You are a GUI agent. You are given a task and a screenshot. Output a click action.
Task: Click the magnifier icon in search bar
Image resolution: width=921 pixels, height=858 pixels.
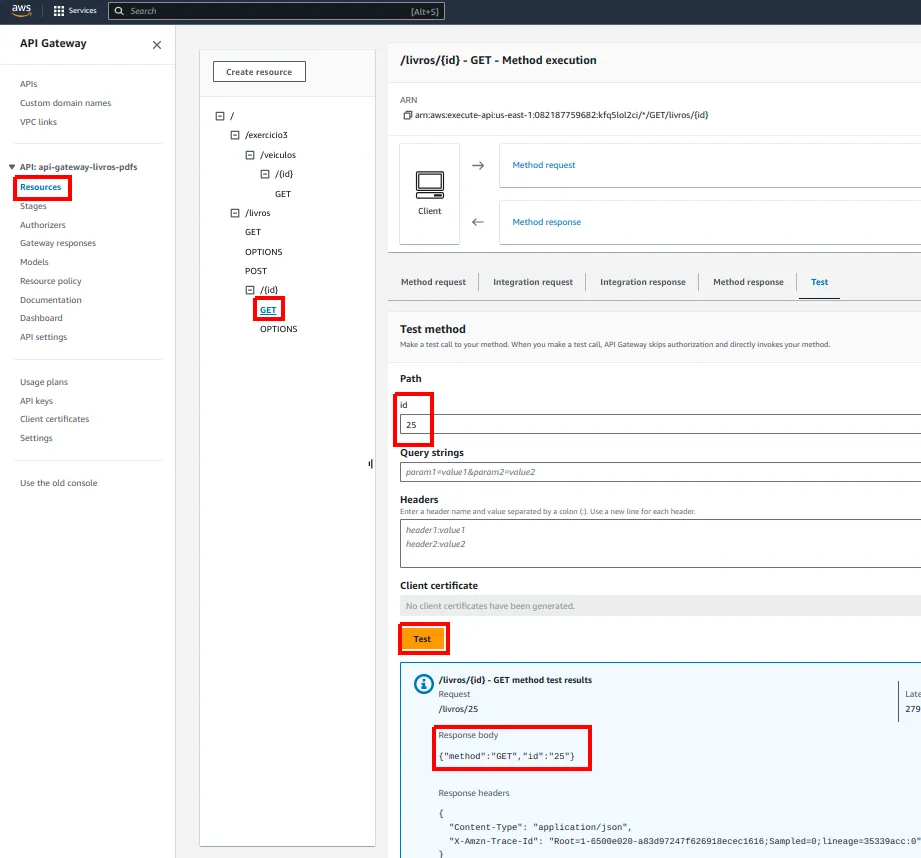119,11
